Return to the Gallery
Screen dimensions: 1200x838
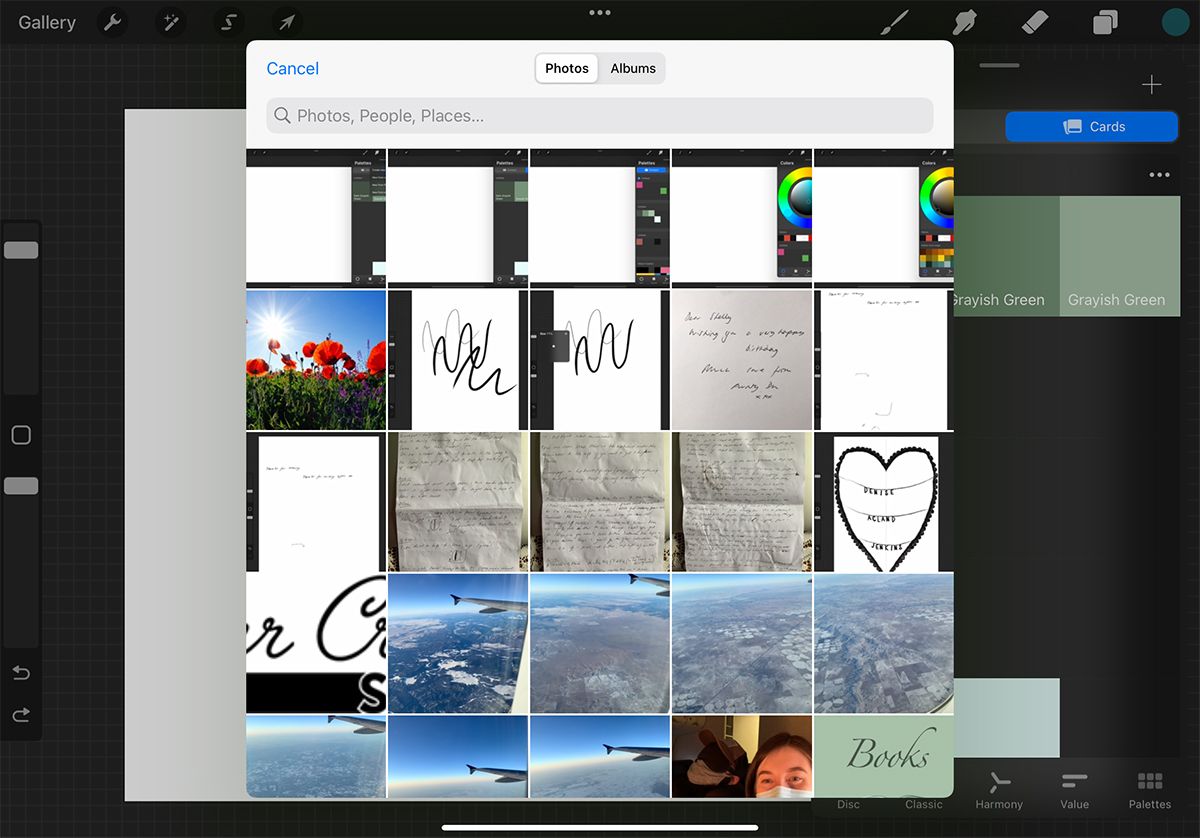(47, 22)
